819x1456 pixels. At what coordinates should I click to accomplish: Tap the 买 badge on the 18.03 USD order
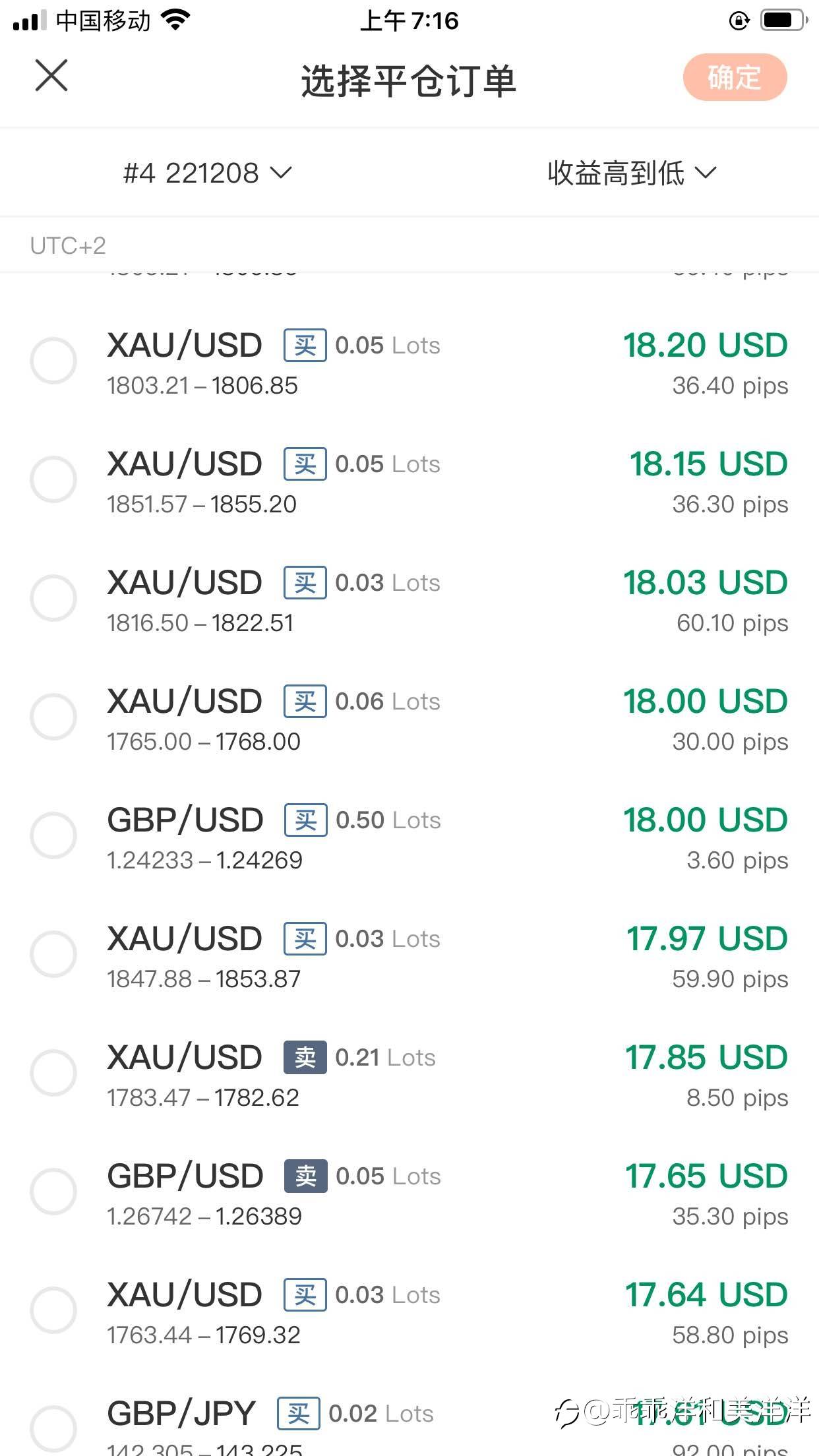click(305, 583)
